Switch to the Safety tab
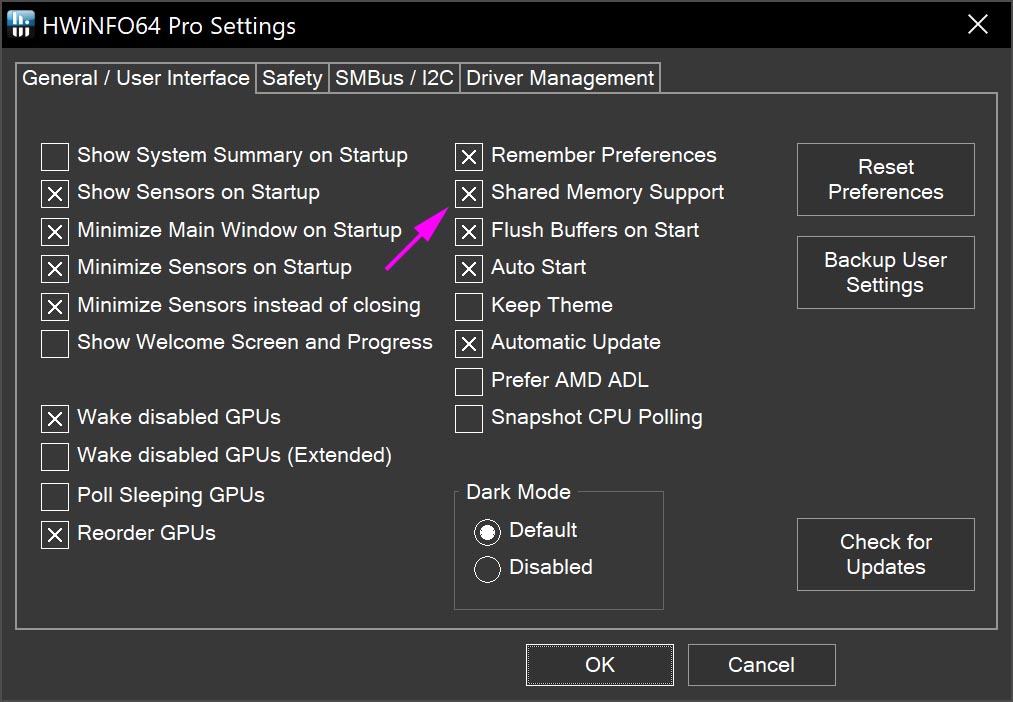 click(x=292, y=78)
